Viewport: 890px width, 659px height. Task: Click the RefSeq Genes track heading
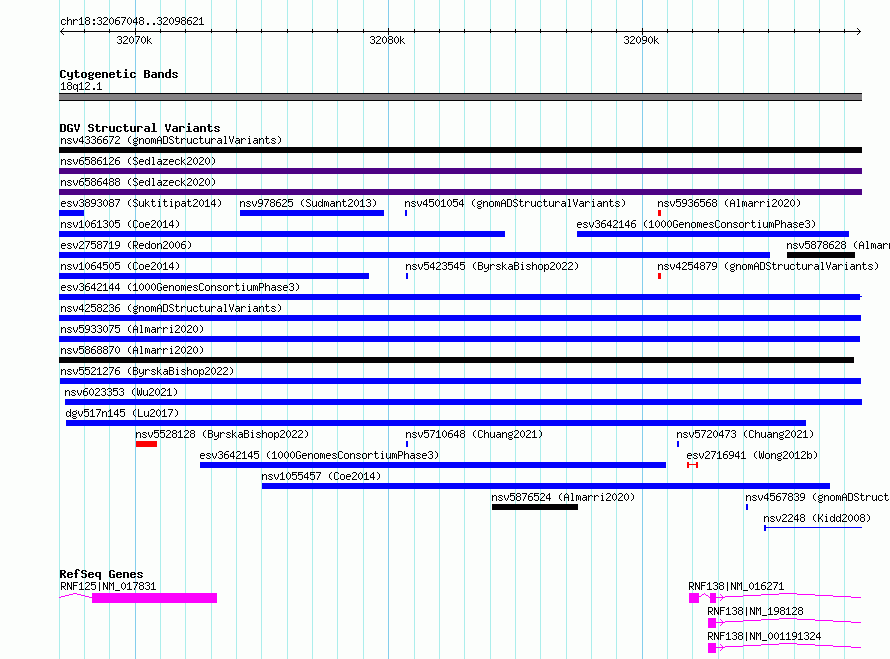pos(101,574)
